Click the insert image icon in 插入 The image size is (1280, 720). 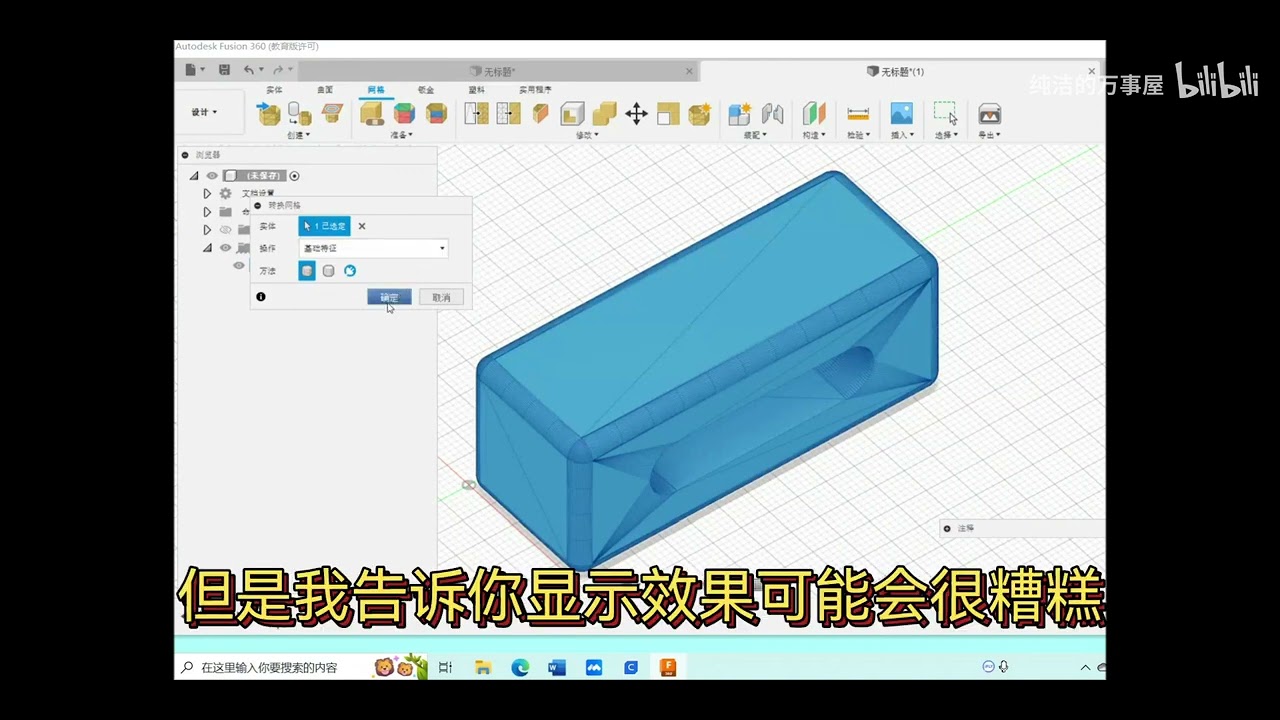(x=901, y=113)
